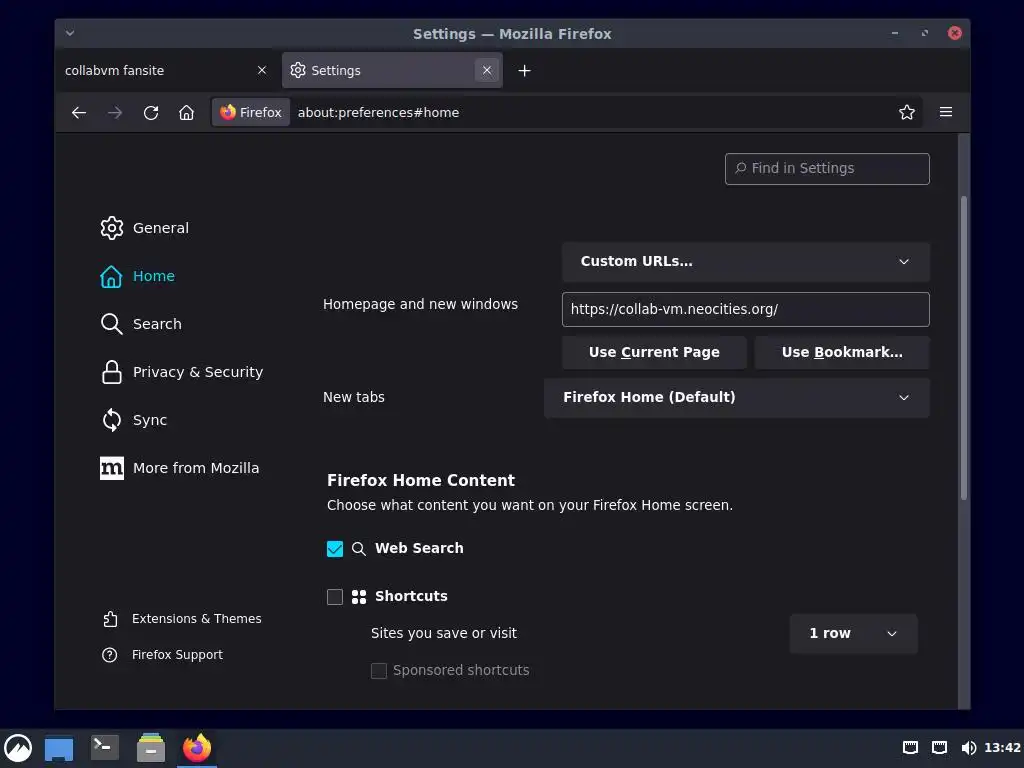This screenshot has height=768, width=1024.
Task: Enable the Shortcuts checkbox
Action: point(335,596)
